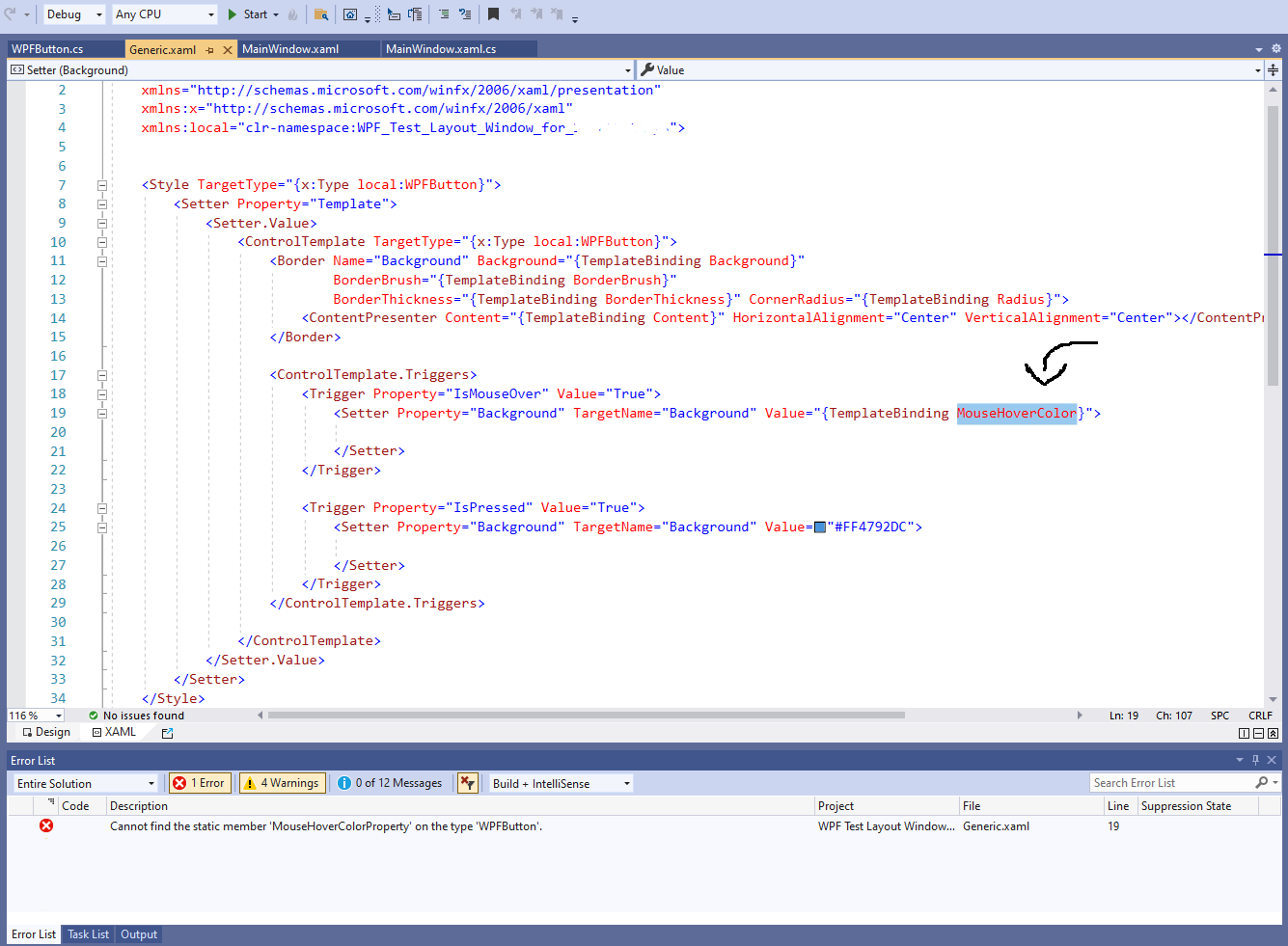Open the Entire Solution scope dropdown
This screenshot has height=946, width=1288.
(x=85, y=784)
